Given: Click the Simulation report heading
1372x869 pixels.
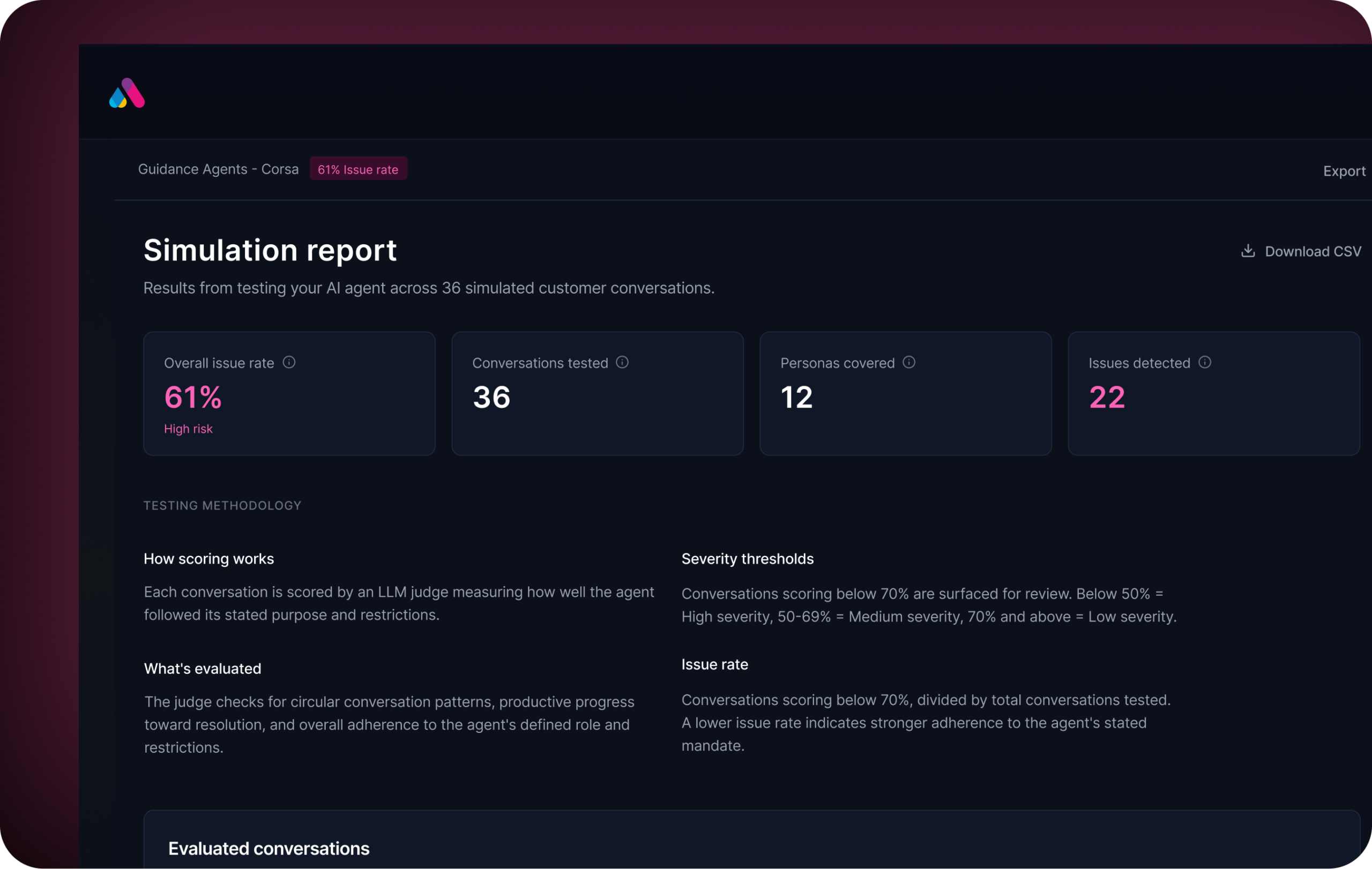Looking at the screenshot, I should pos(270,251).
